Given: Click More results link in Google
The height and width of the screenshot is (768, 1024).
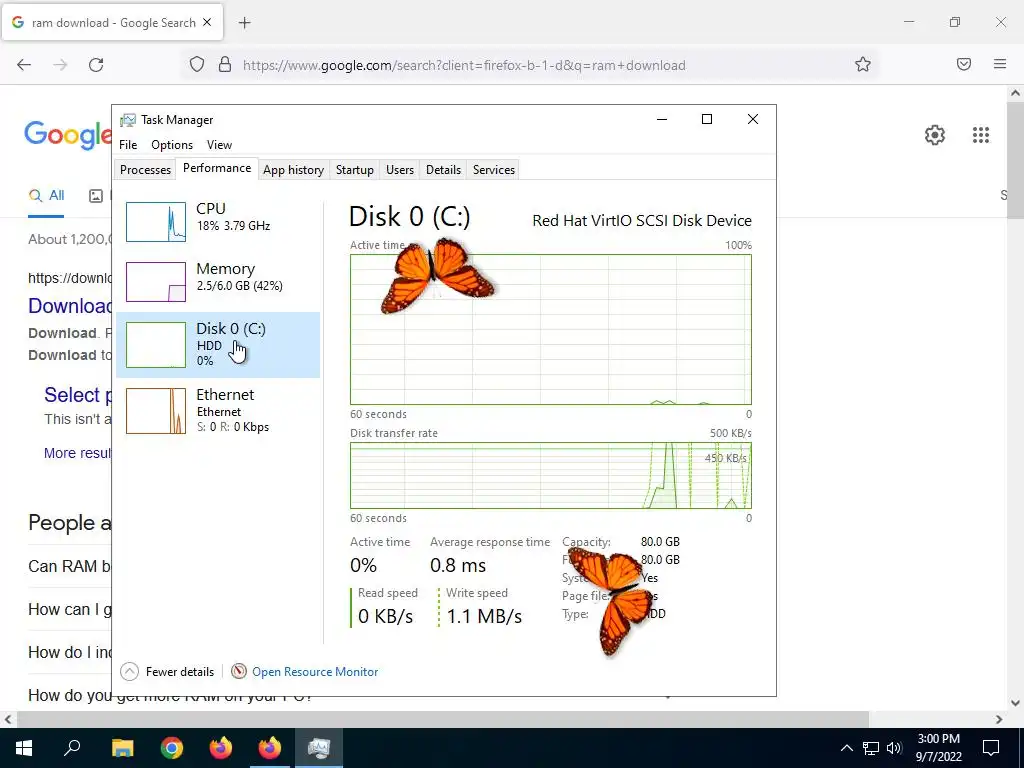Looking at the screenshot, I should click(78, 453).
